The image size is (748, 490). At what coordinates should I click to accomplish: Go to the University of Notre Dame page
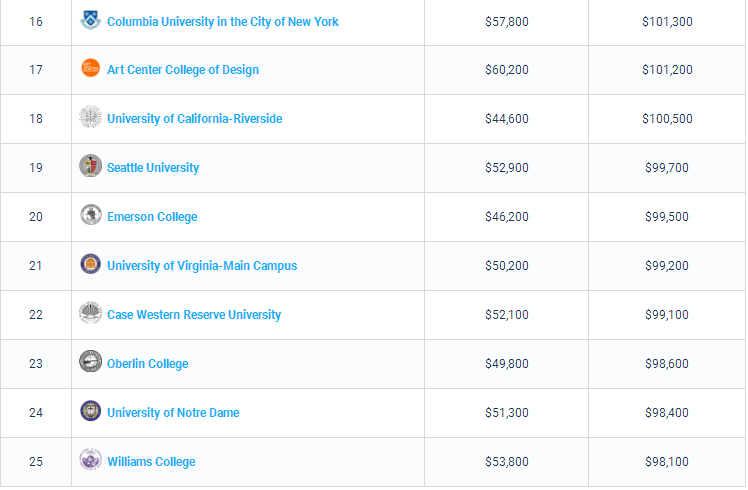(x=173, y=413)
